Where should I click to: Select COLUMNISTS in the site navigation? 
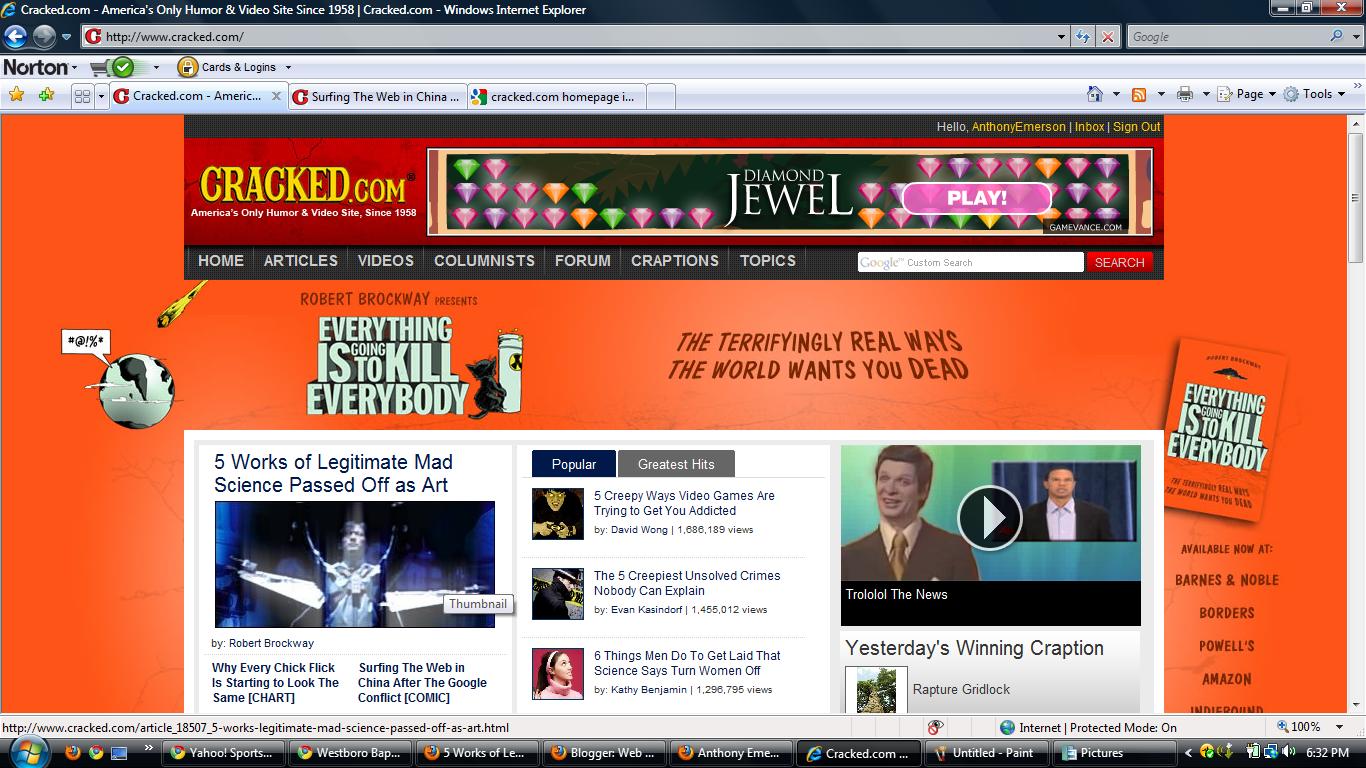(484, 260)
